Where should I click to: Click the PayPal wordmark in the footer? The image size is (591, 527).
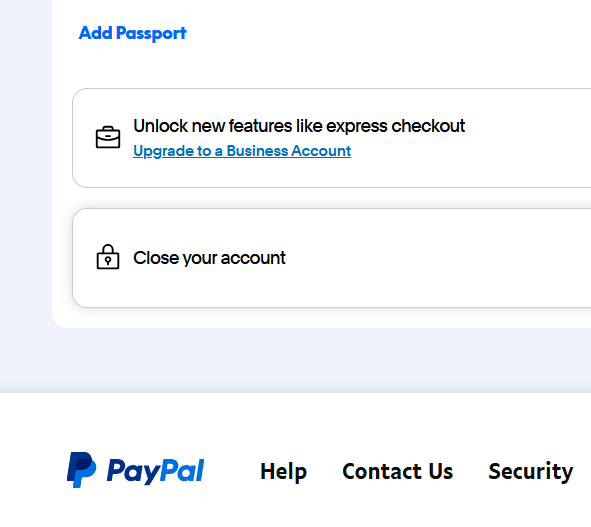tap(155, 471)
